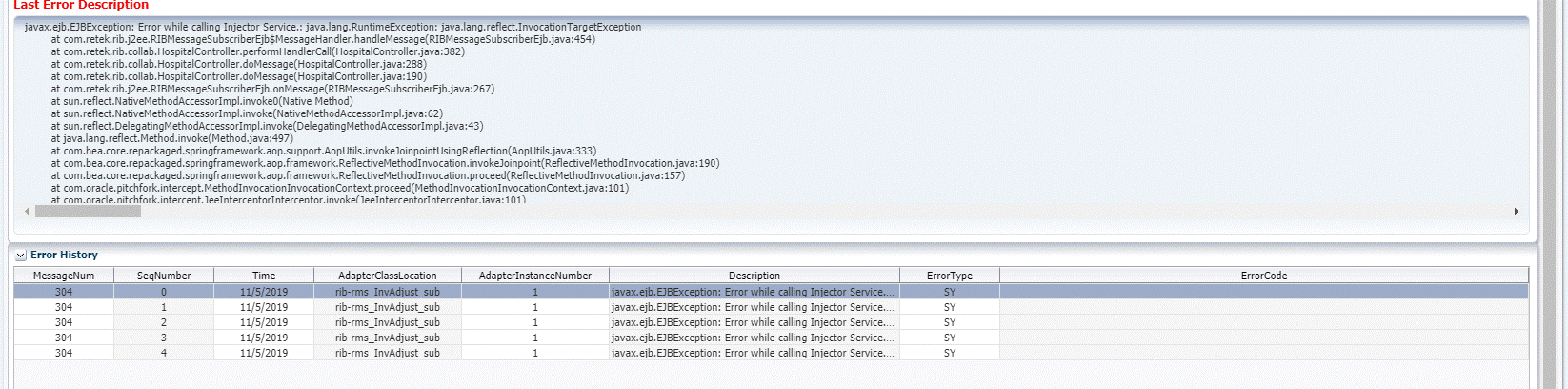Click 'rib-rms_InvAdjust_sub' in SeqNumber 1 row

[x=388, y=307]
